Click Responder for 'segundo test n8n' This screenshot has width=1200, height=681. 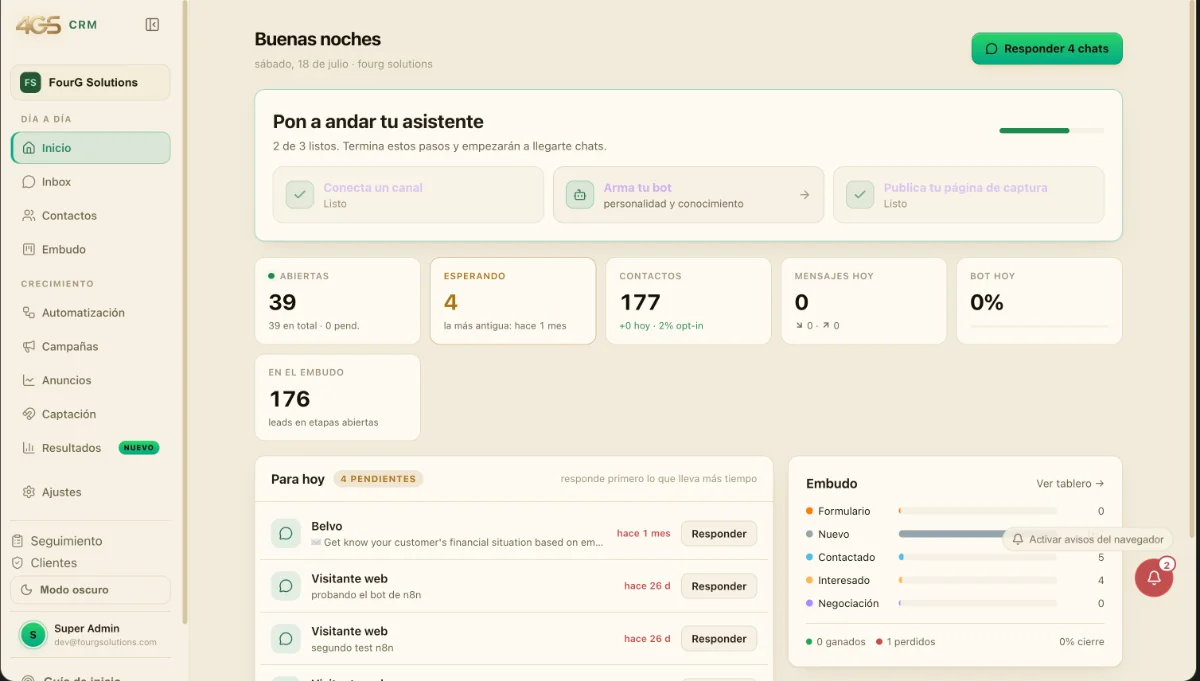point(719,639)
